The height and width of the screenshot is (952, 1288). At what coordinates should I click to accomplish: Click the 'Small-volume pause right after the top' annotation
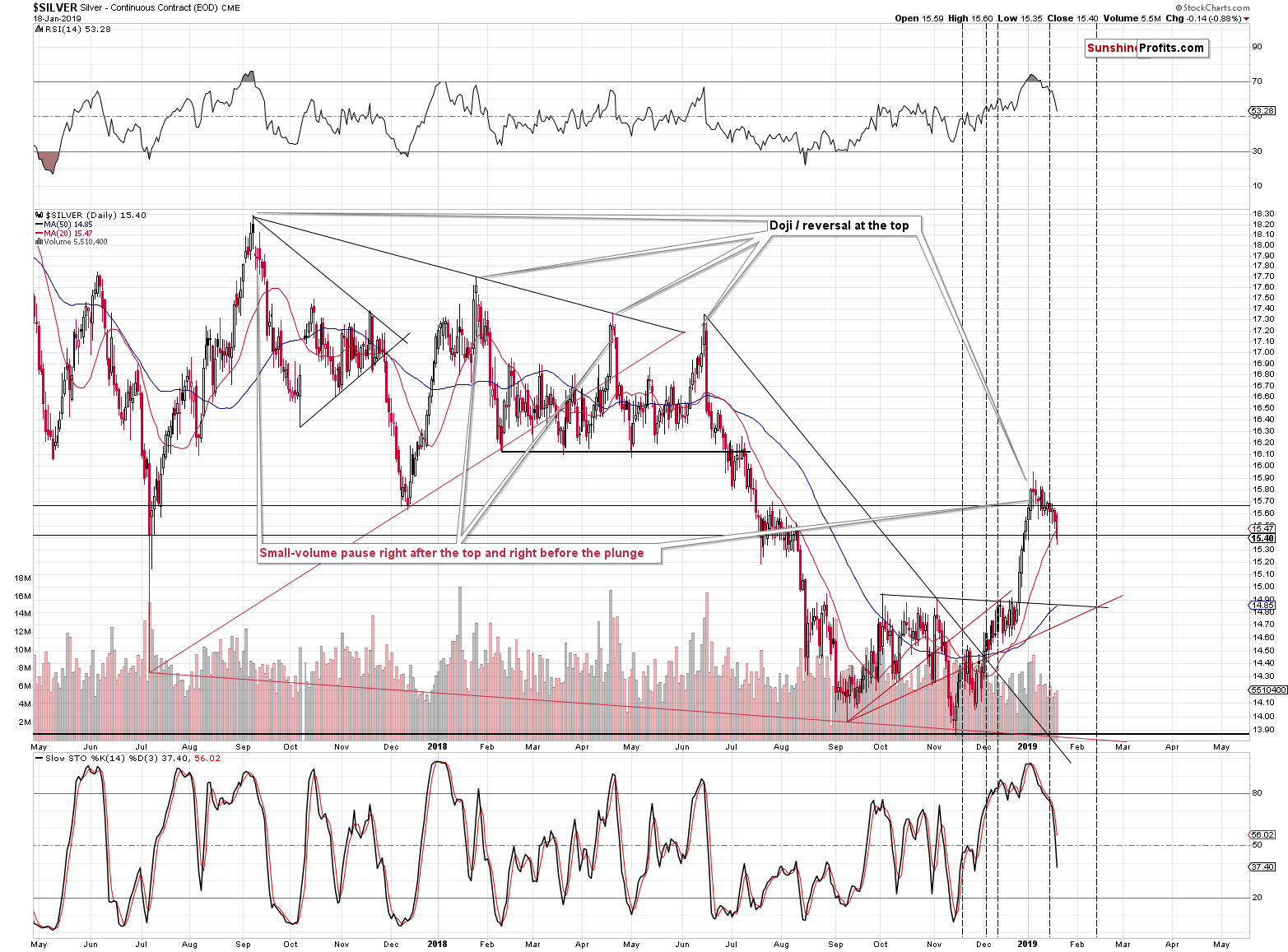[x=452, y=553]
